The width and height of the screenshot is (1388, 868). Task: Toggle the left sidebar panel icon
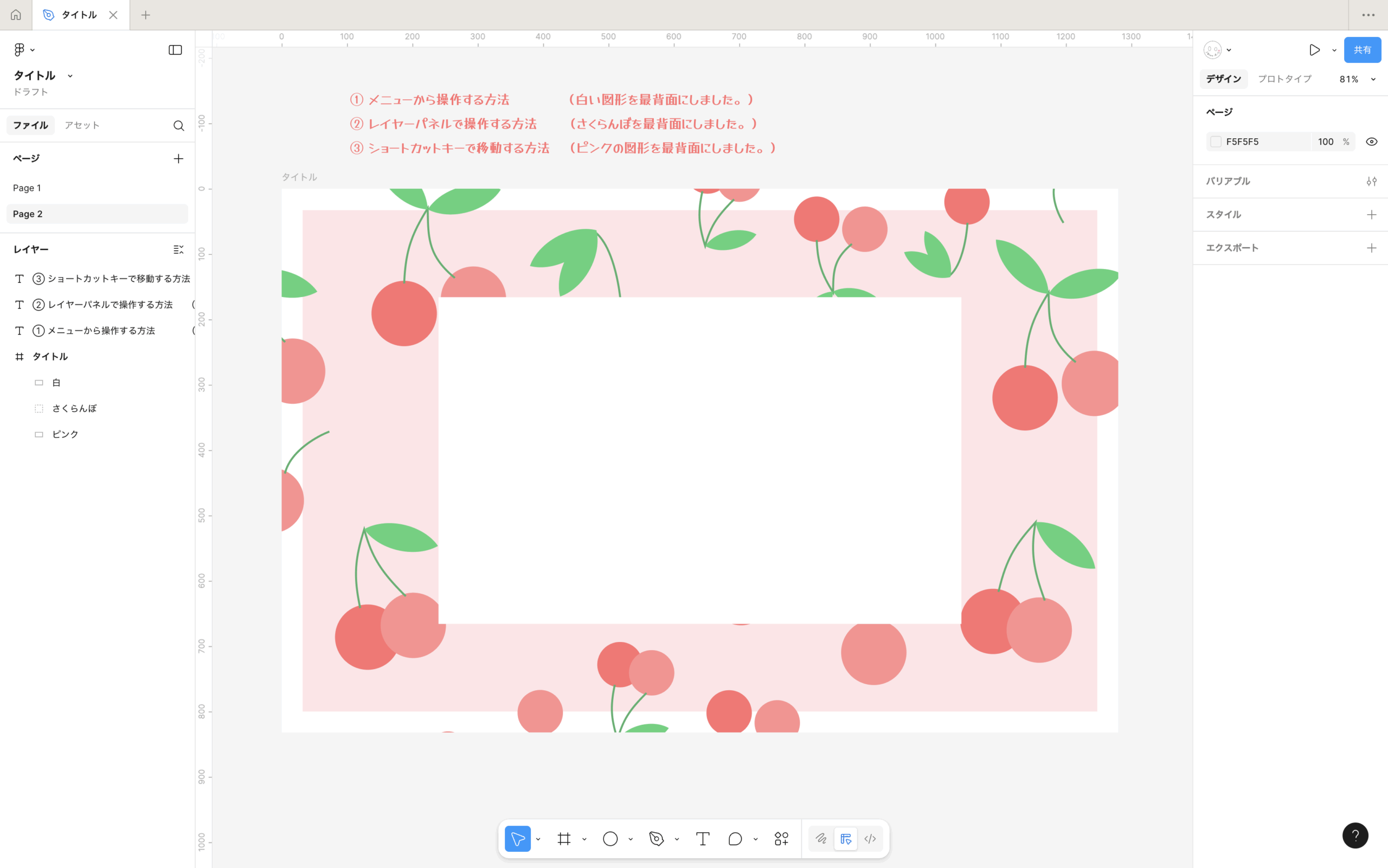click(175, 50)
